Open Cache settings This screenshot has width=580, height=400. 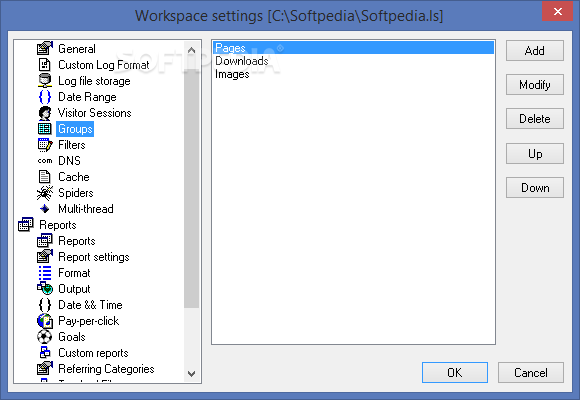(74, 177)
